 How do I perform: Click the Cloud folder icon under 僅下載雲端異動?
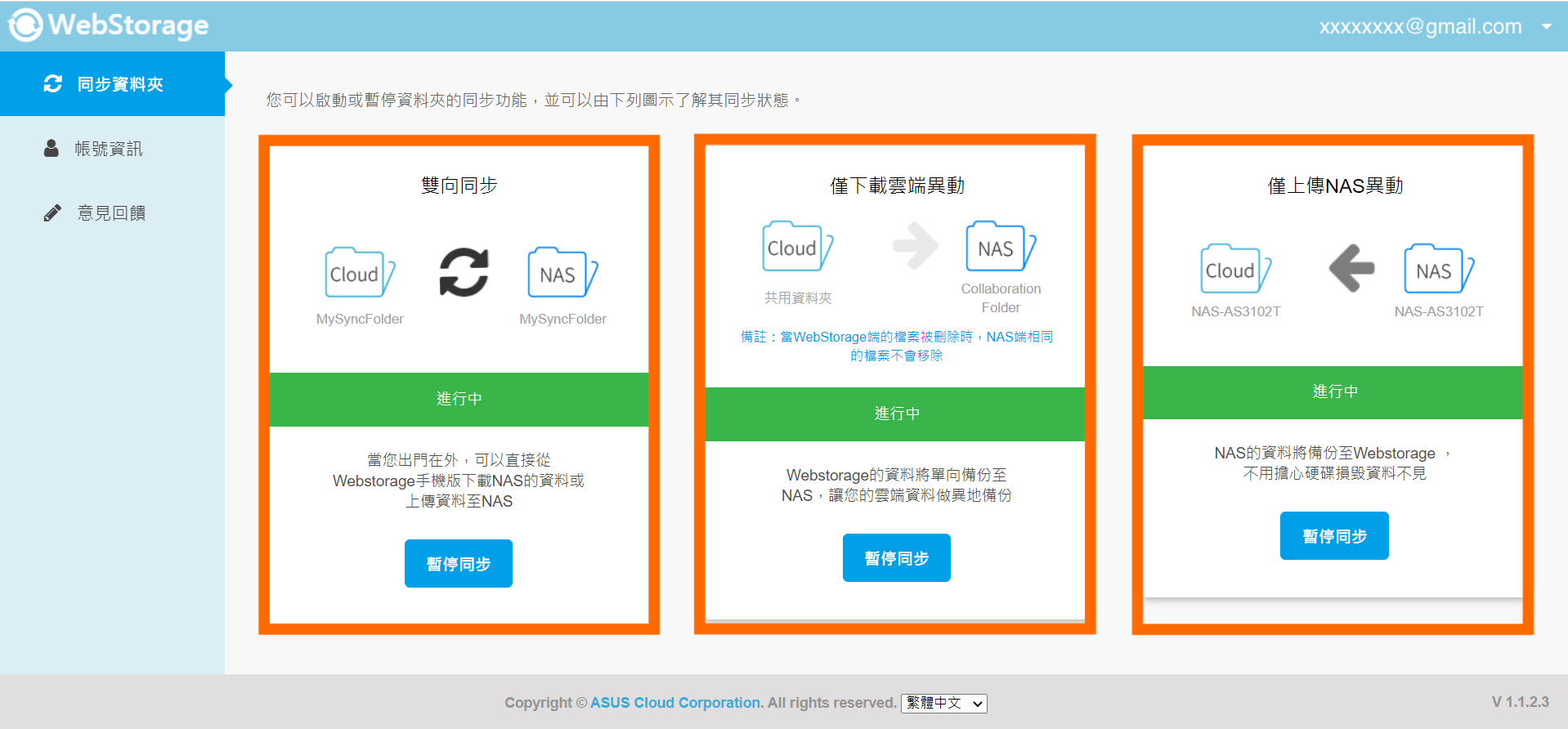click(798, 246)
